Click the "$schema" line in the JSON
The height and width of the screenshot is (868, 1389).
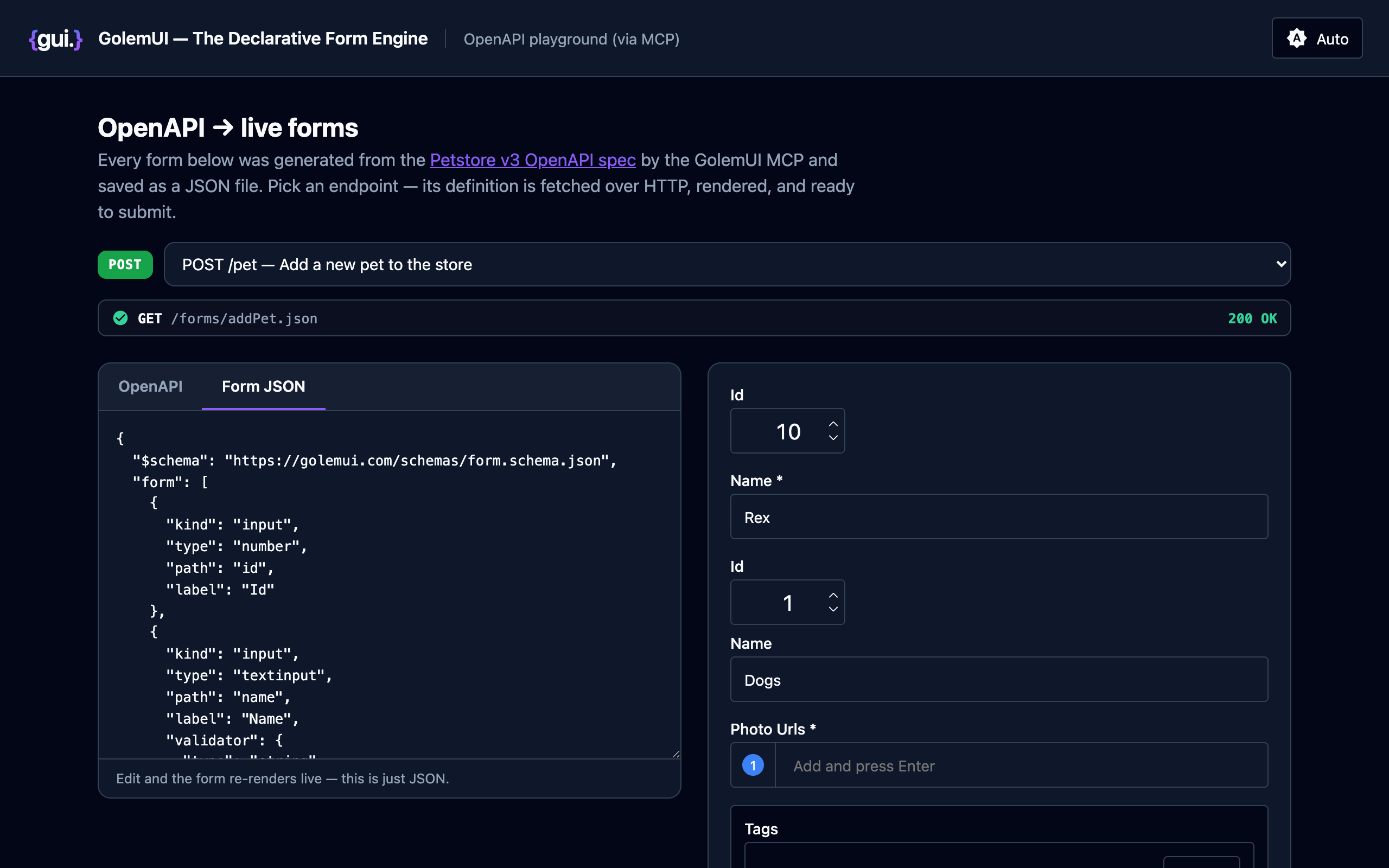pos(375,461)
